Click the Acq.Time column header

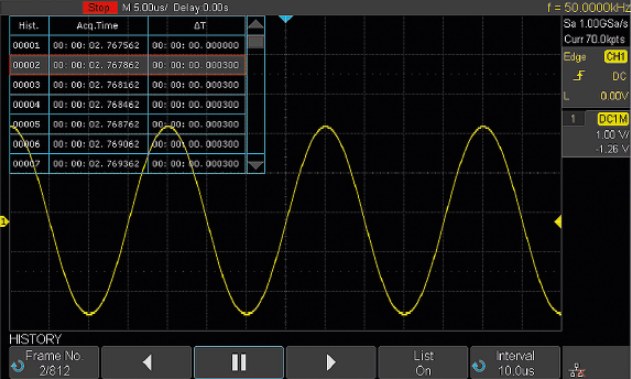(x=98, y=26)
